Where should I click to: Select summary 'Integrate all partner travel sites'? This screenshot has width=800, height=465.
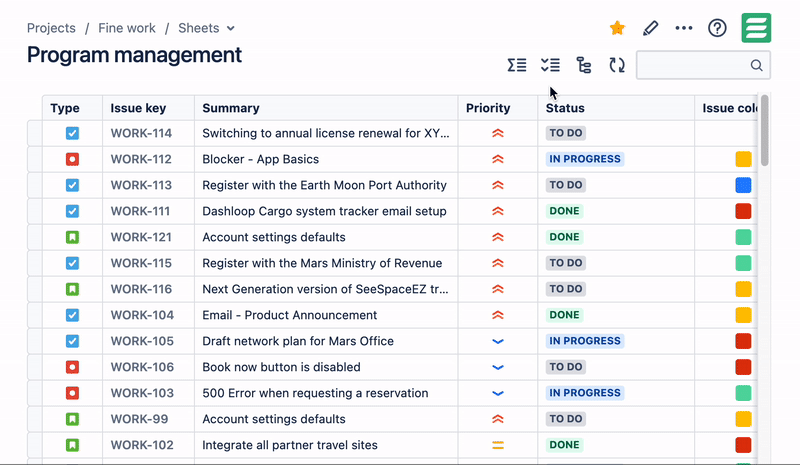pos(290,445)
